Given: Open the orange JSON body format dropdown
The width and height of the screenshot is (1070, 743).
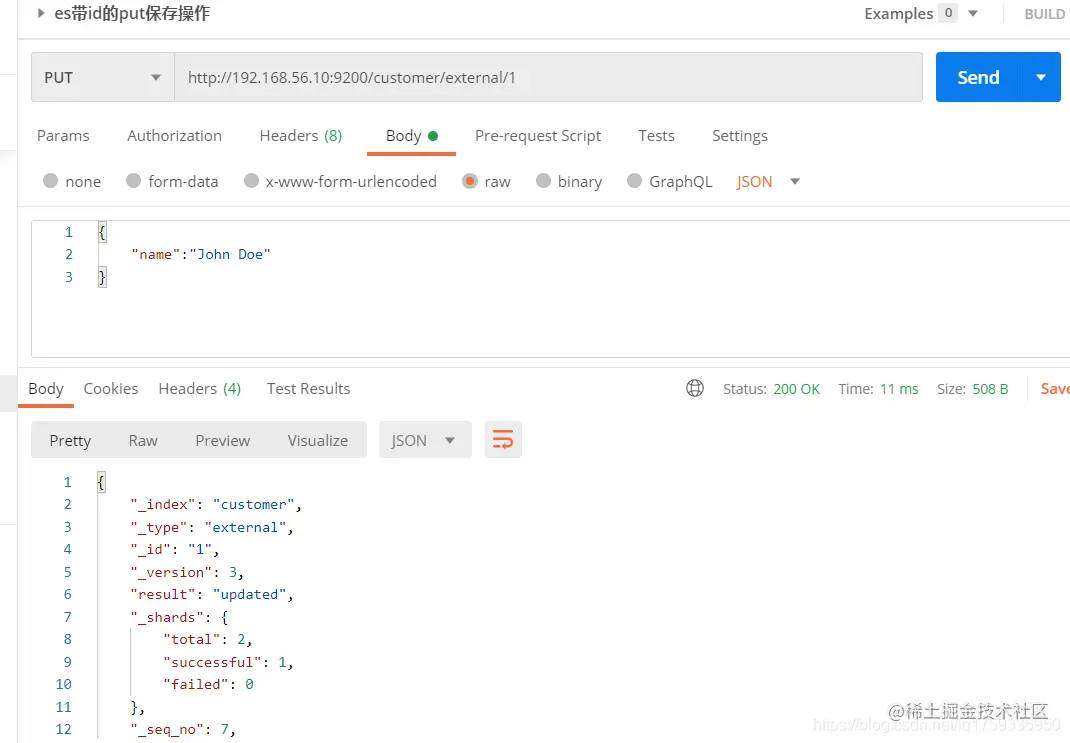Looking at the screenshot, I should click(768, 181).
